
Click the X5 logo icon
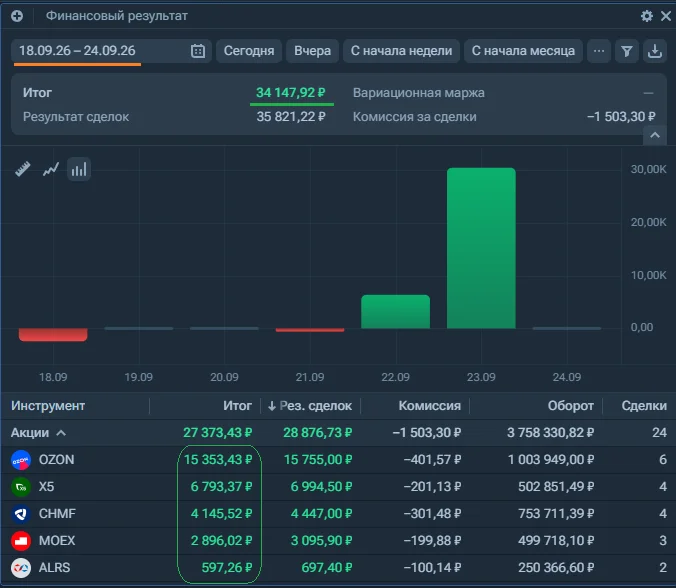coord(21,487)
